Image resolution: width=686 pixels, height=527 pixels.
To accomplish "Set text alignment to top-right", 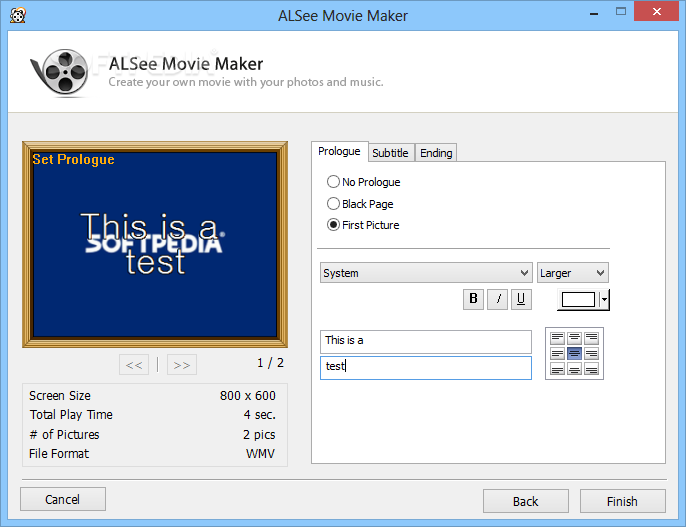I will click(592, 338).
